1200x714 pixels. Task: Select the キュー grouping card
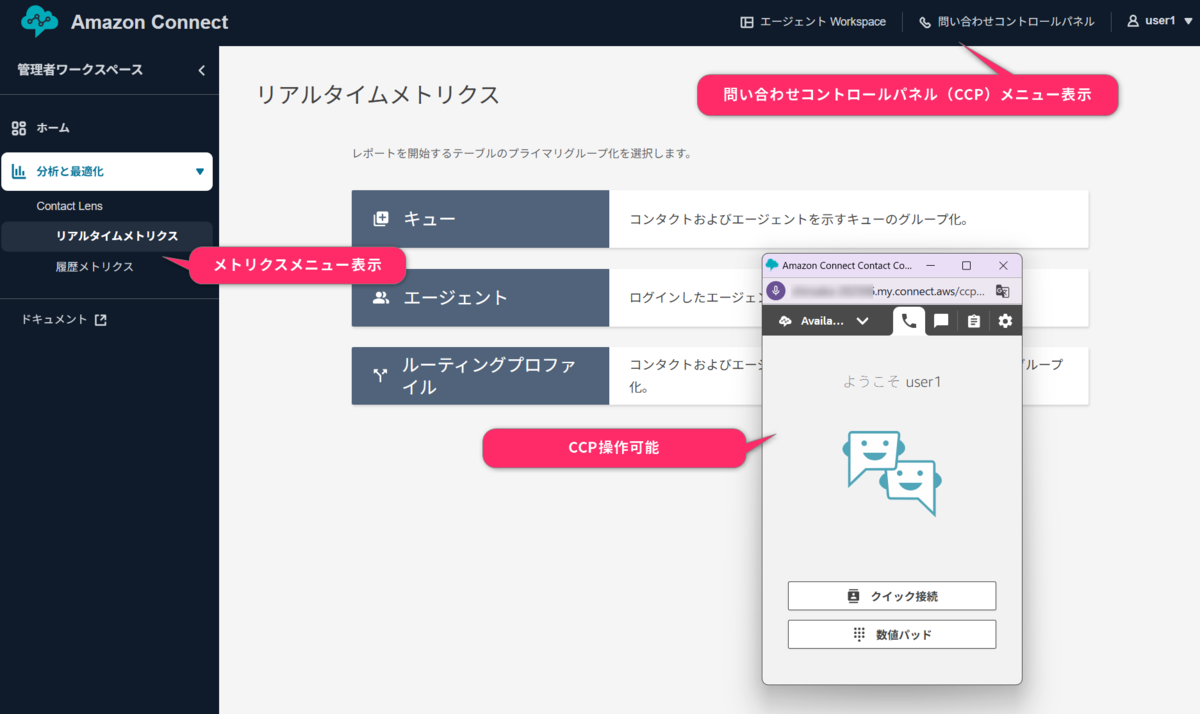(x=720, y=219)
